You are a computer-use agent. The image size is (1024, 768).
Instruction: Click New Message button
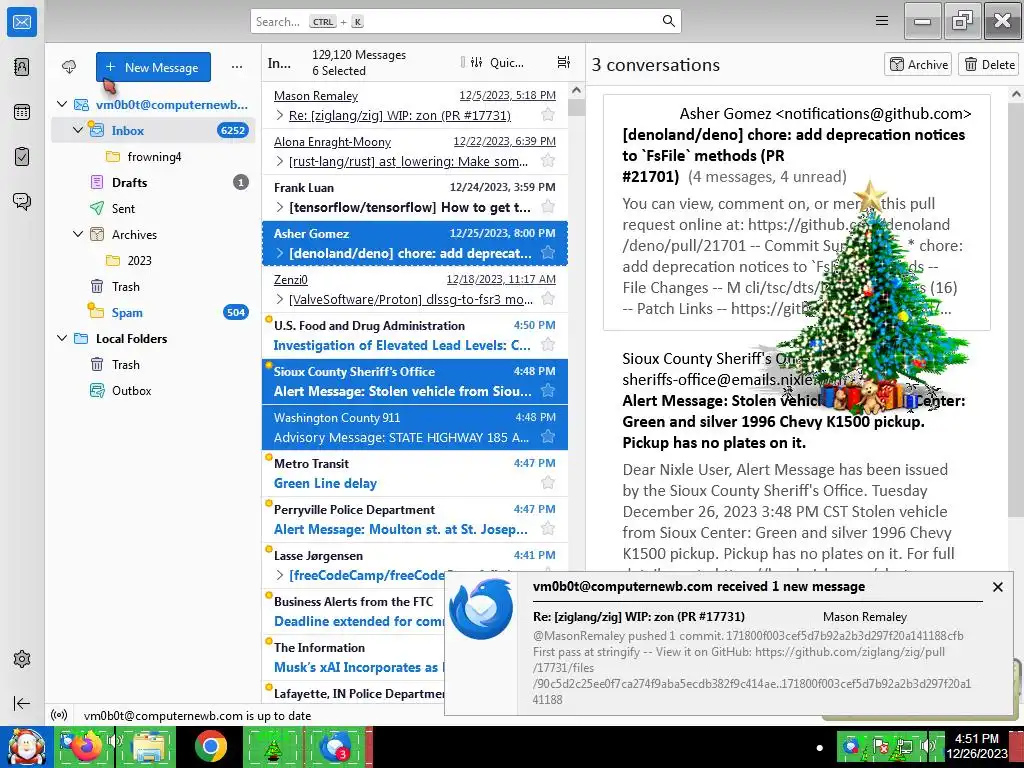(153, 67)
